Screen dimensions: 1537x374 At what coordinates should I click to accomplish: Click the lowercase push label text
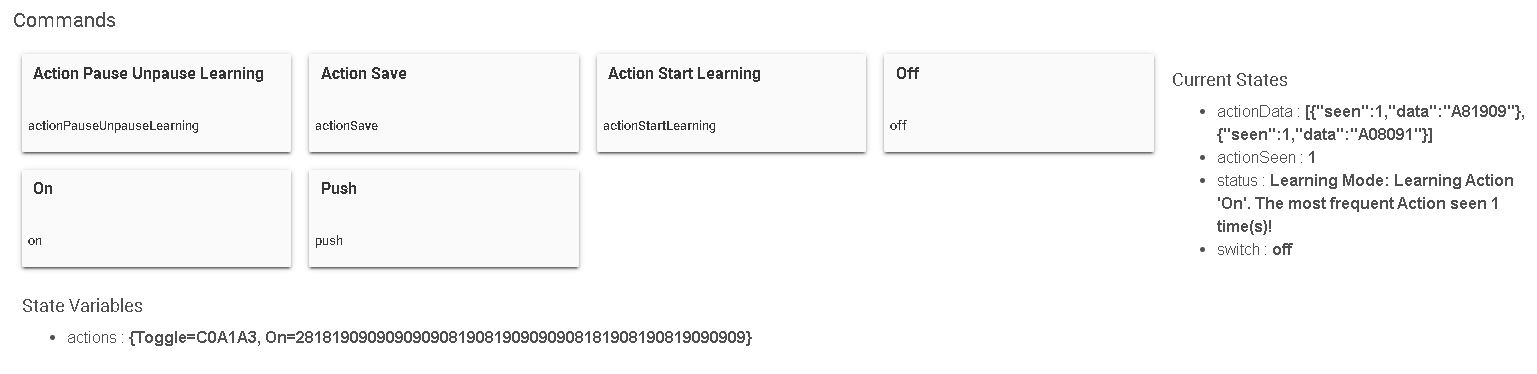tap(329, 241)
